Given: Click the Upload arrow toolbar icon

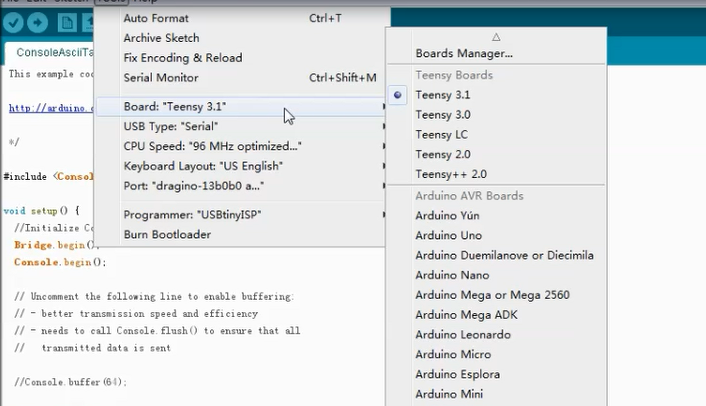Looking at the screenshot, I should pyautogui.click(x=37, y=23).
